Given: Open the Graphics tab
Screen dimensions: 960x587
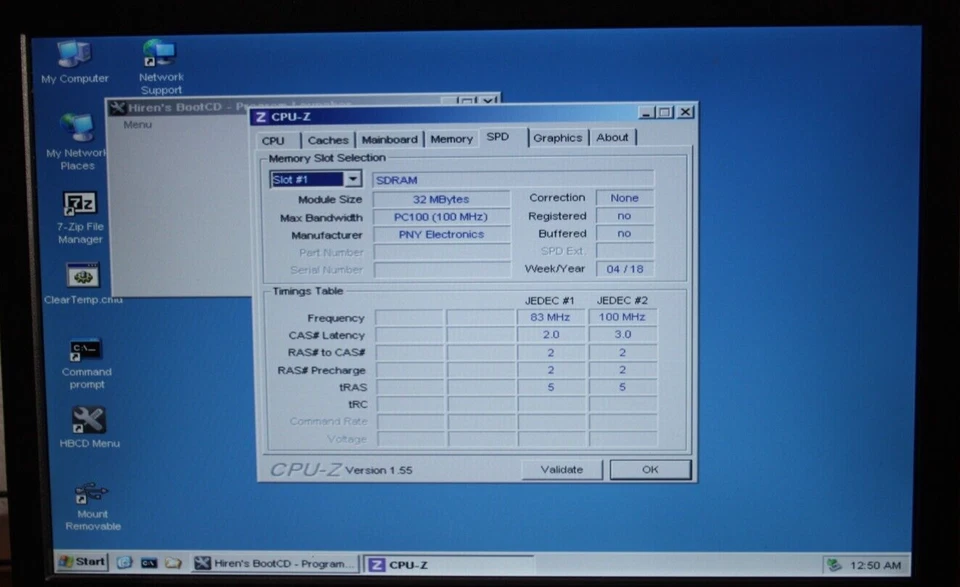Looking at the screenshot, I should point(557,138).
